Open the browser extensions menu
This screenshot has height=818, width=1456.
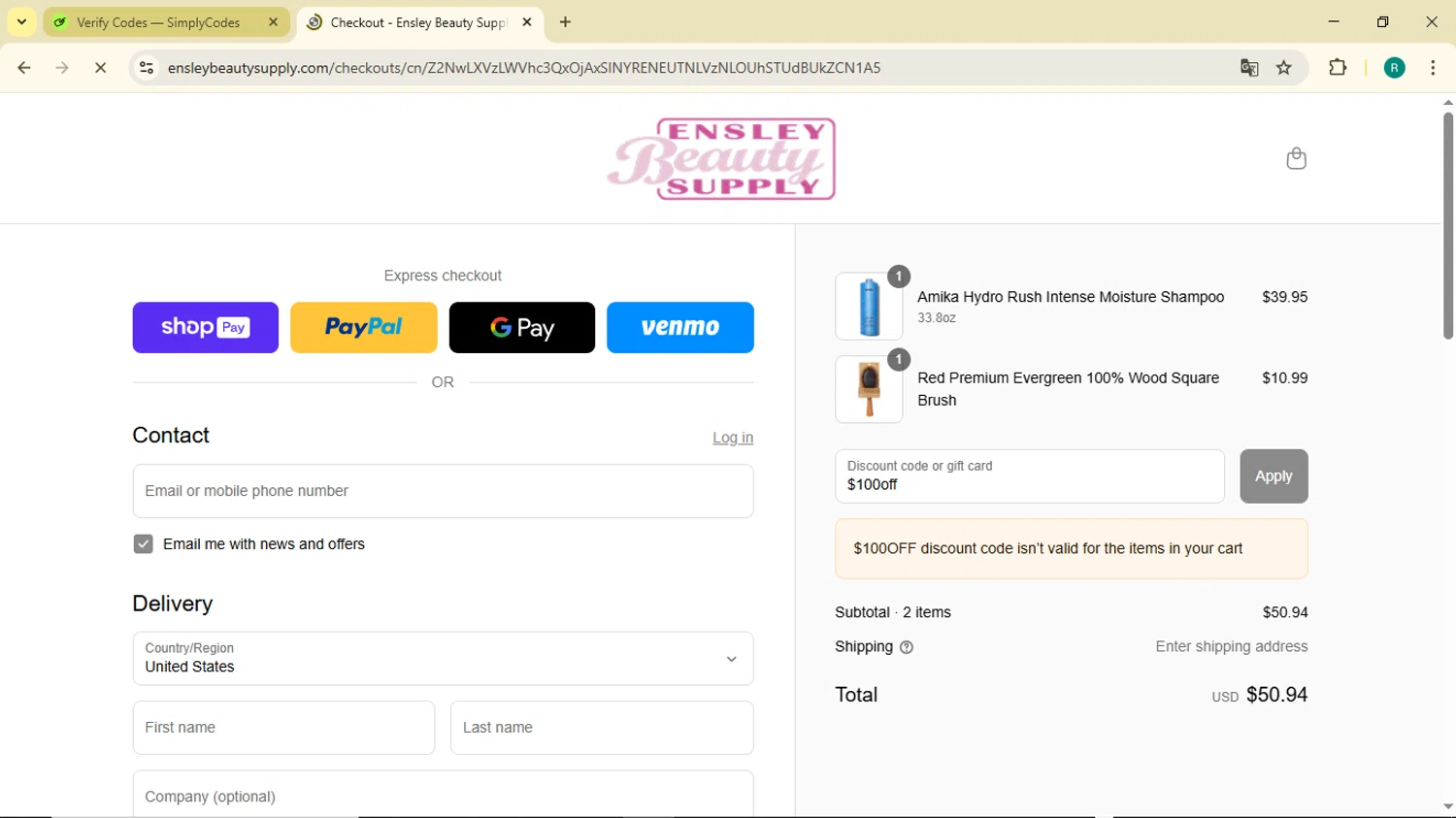[1338, 68]
